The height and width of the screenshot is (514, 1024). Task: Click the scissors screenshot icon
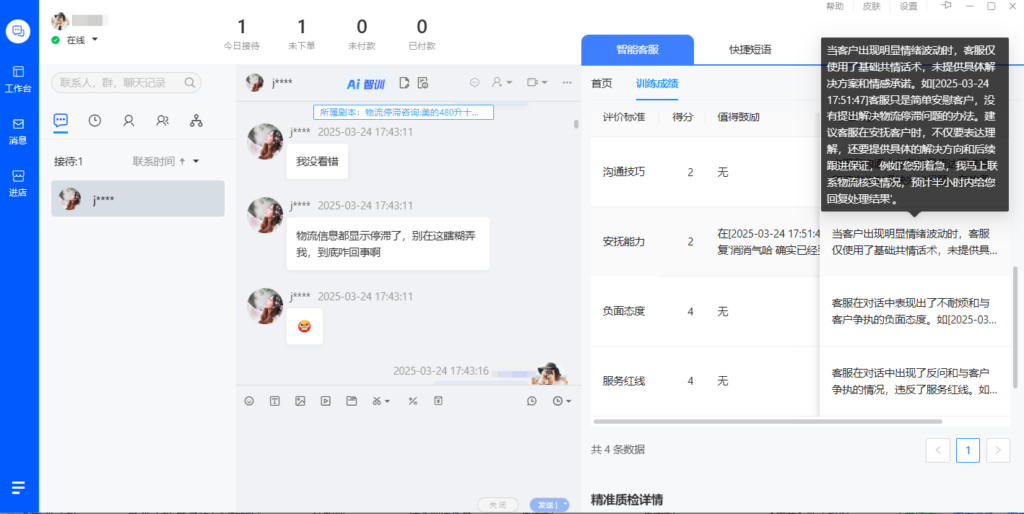(x=376, y=401)
